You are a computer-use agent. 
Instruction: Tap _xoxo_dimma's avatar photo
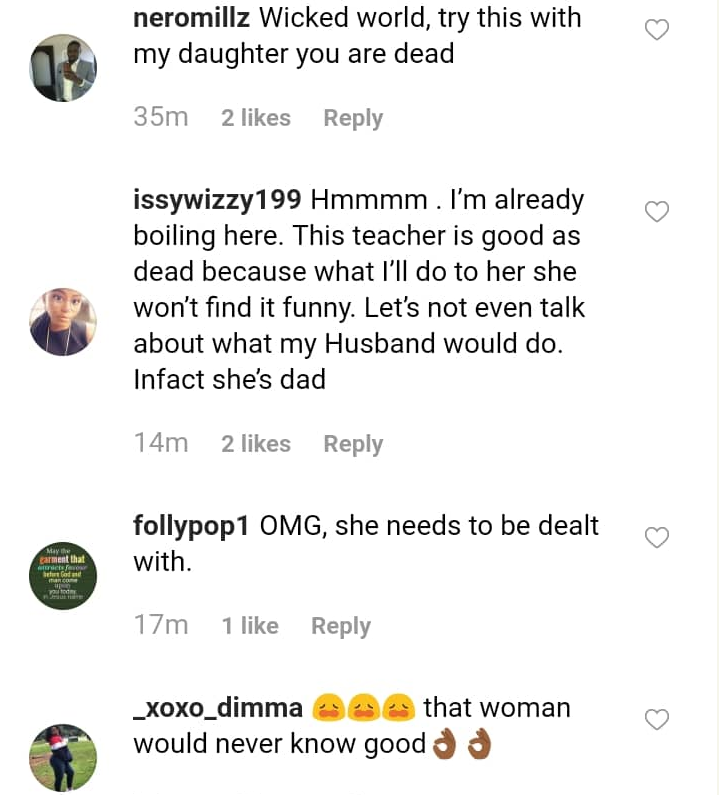click(63, 758)
